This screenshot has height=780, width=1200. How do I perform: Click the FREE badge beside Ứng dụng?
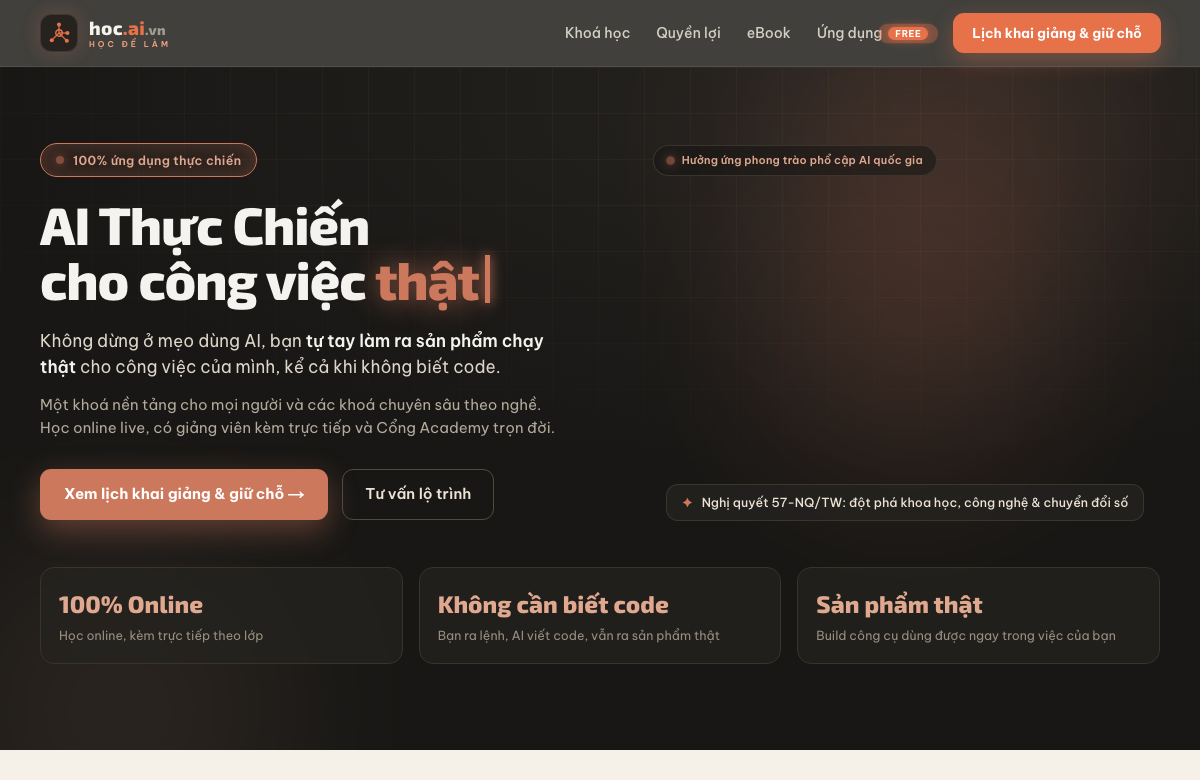coord(908,33)
